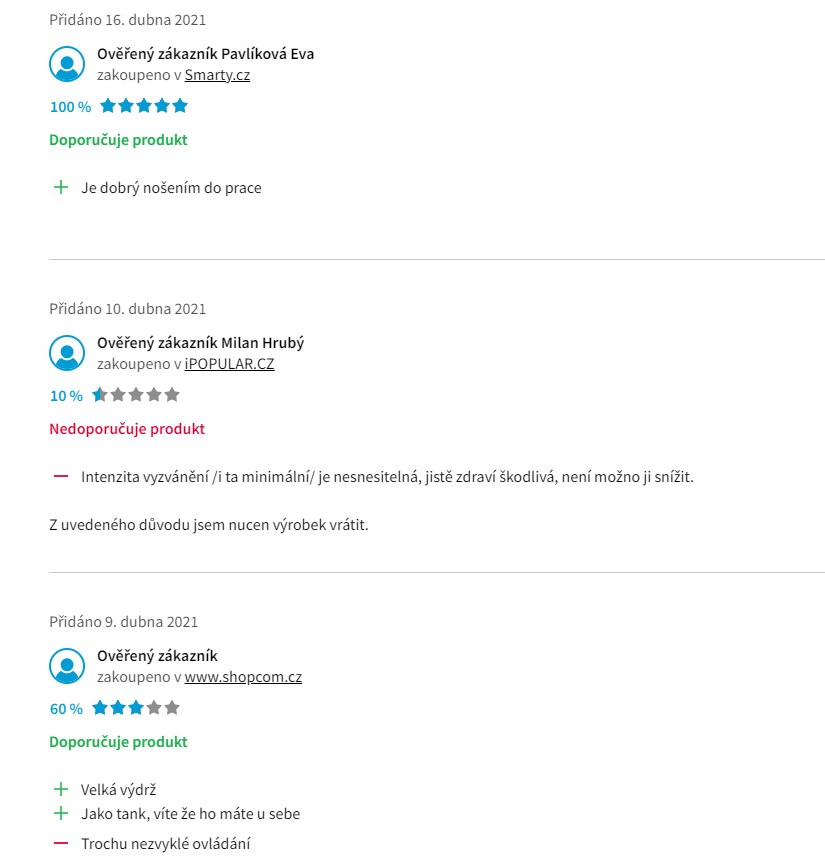
Task: Click the one-star rating for the 10 % review
Action: point(136,395)
